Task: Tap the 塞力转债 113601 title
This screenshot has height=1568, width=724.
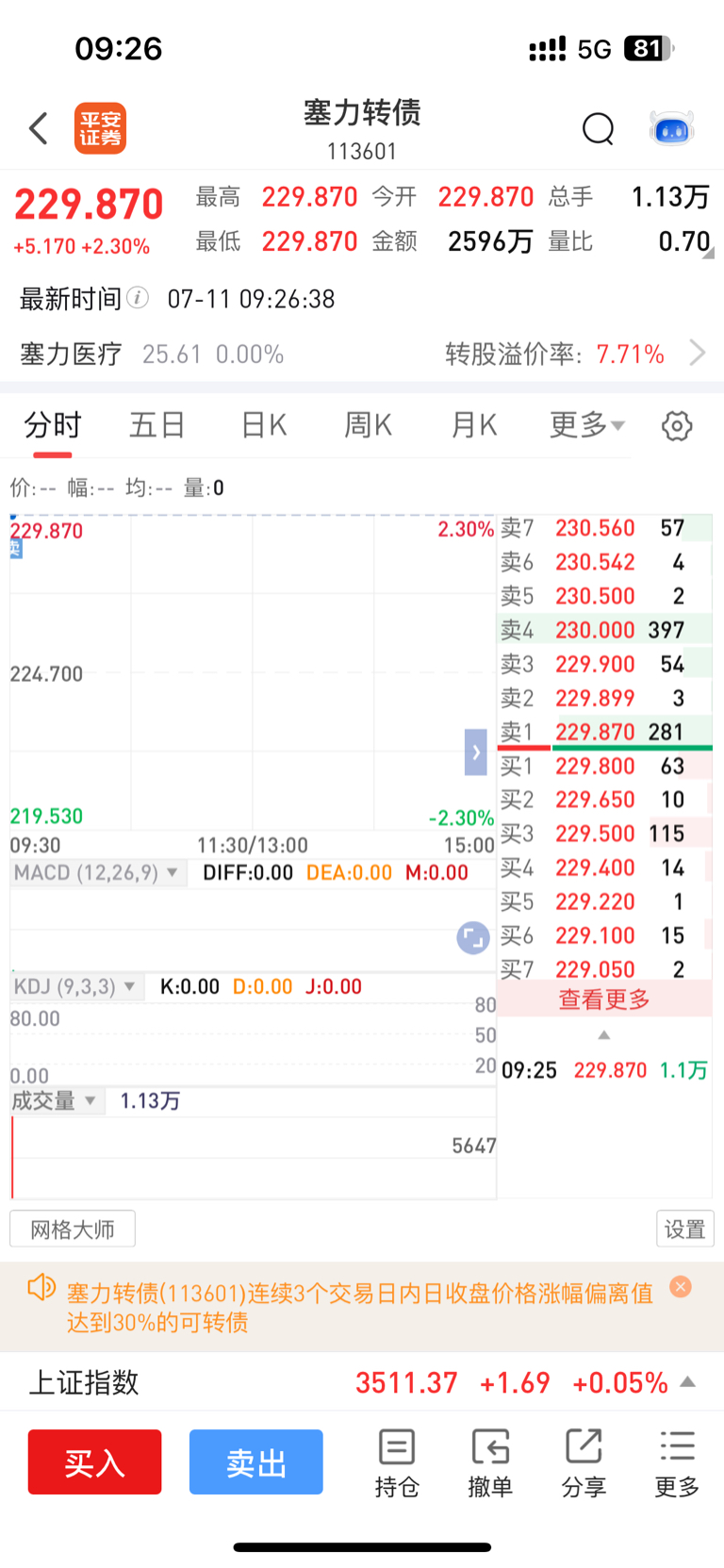Action: (362, 129)
